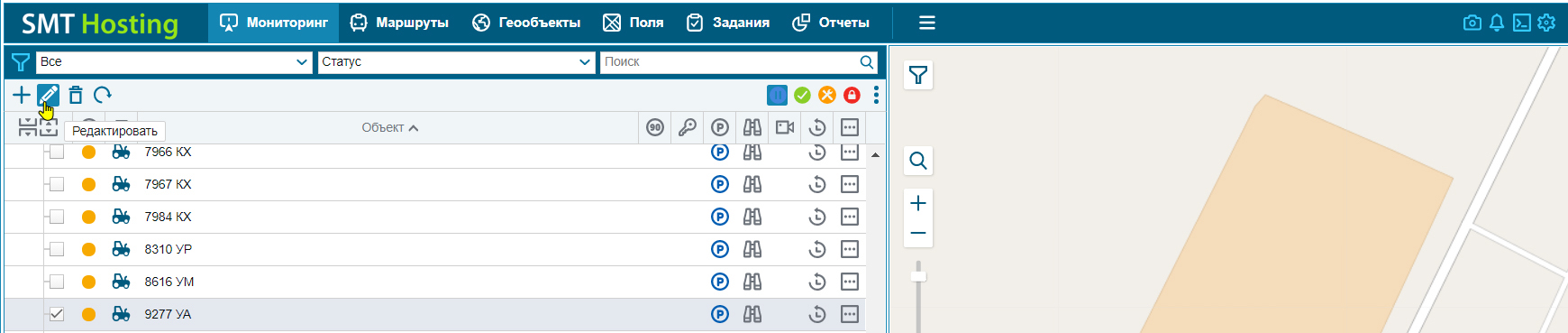The height and width of the screenshot is (333, 1568).
Task: Check the box for 8616 УМ
Action: [57, 282]
